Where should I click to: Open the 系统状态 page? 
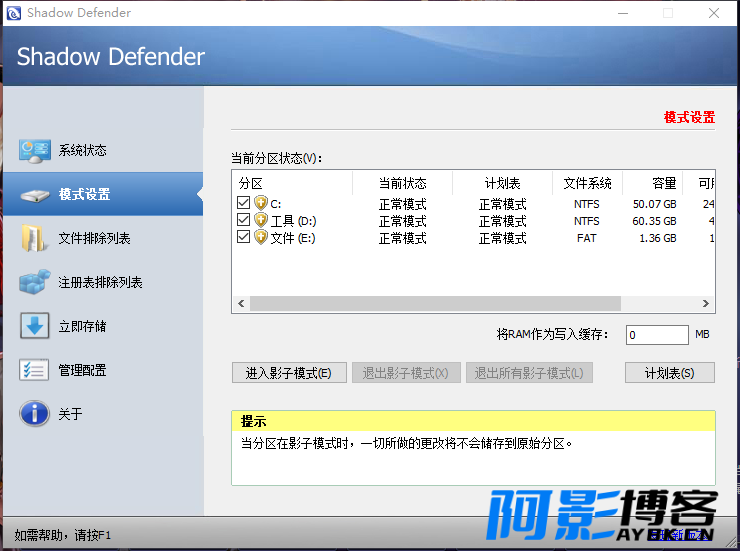[103, 150]
